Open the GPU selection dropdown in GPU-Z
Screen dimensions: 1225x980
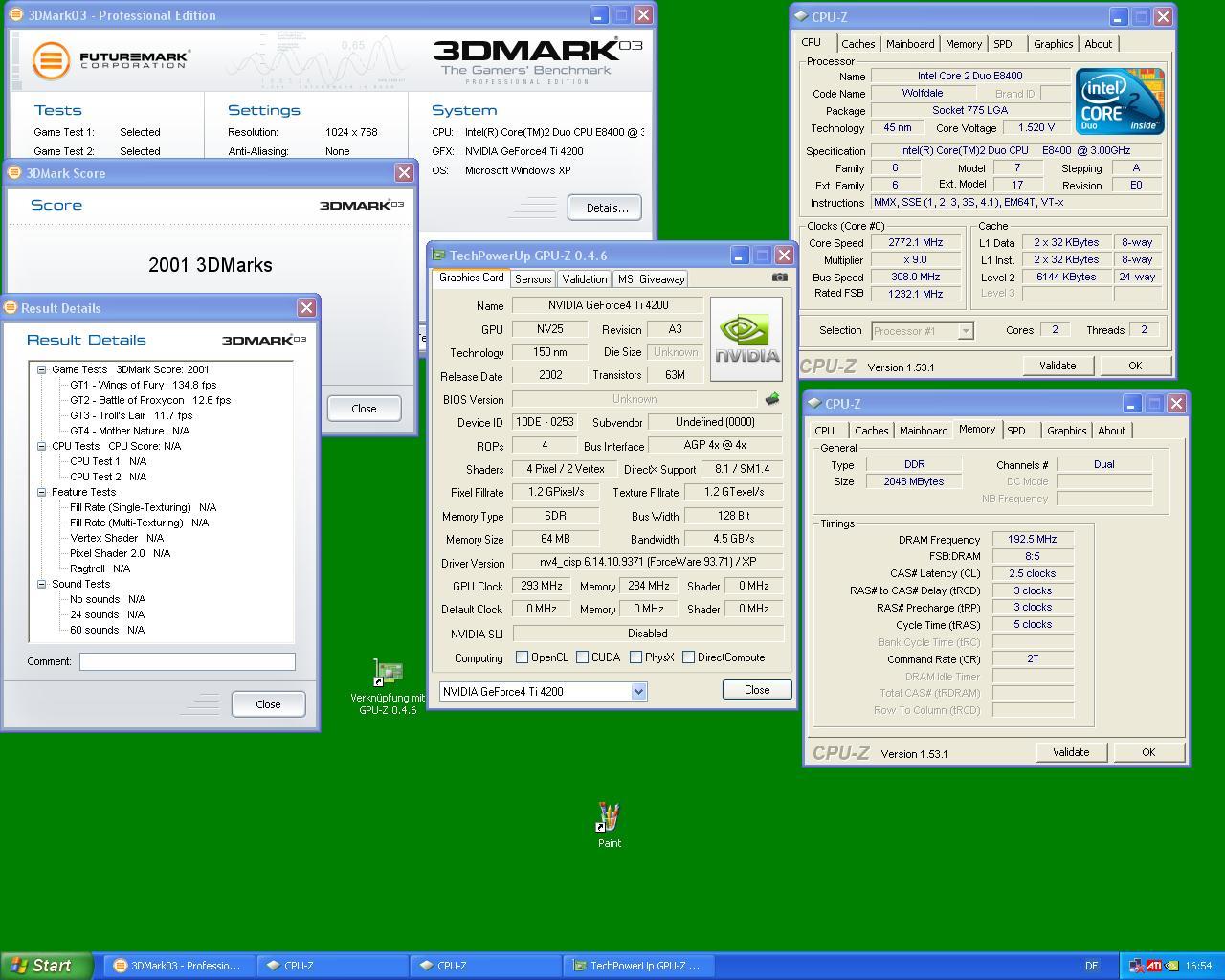pos(638,691)
